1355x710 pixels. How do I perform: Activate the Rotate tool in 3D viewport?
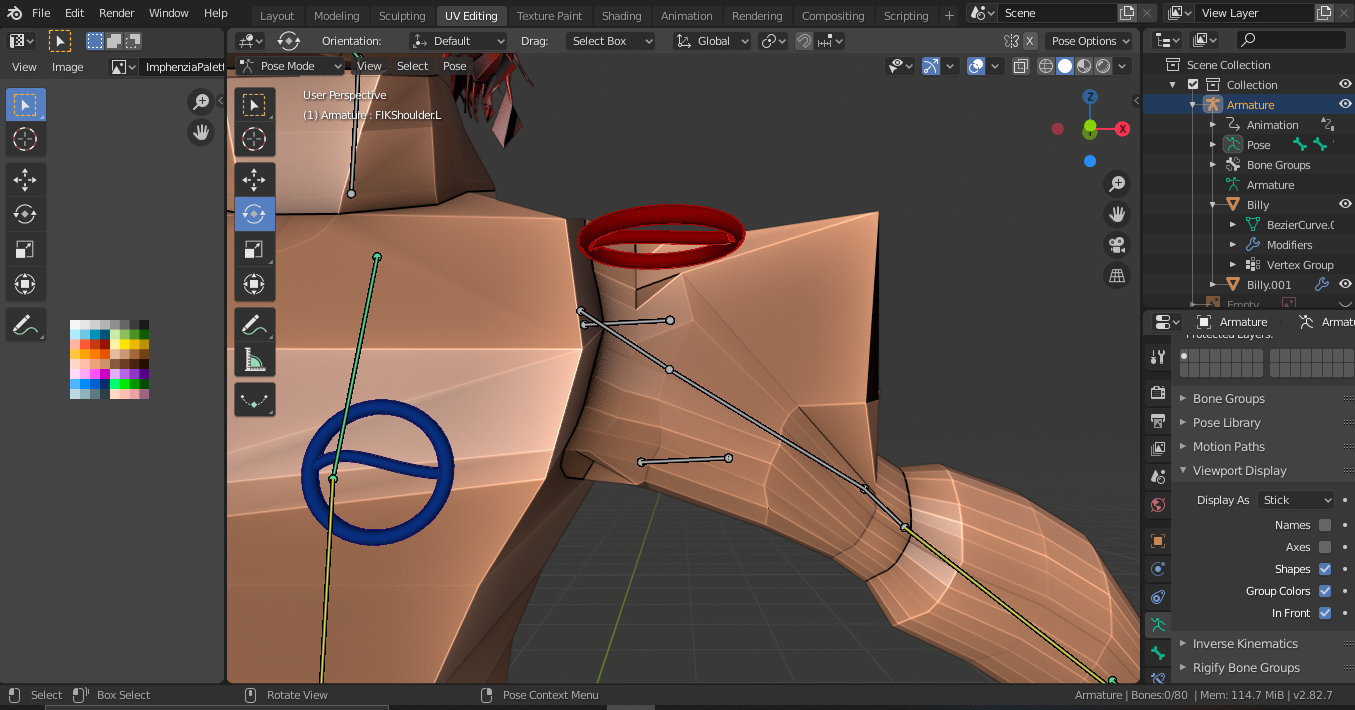[x=254, y=214]
